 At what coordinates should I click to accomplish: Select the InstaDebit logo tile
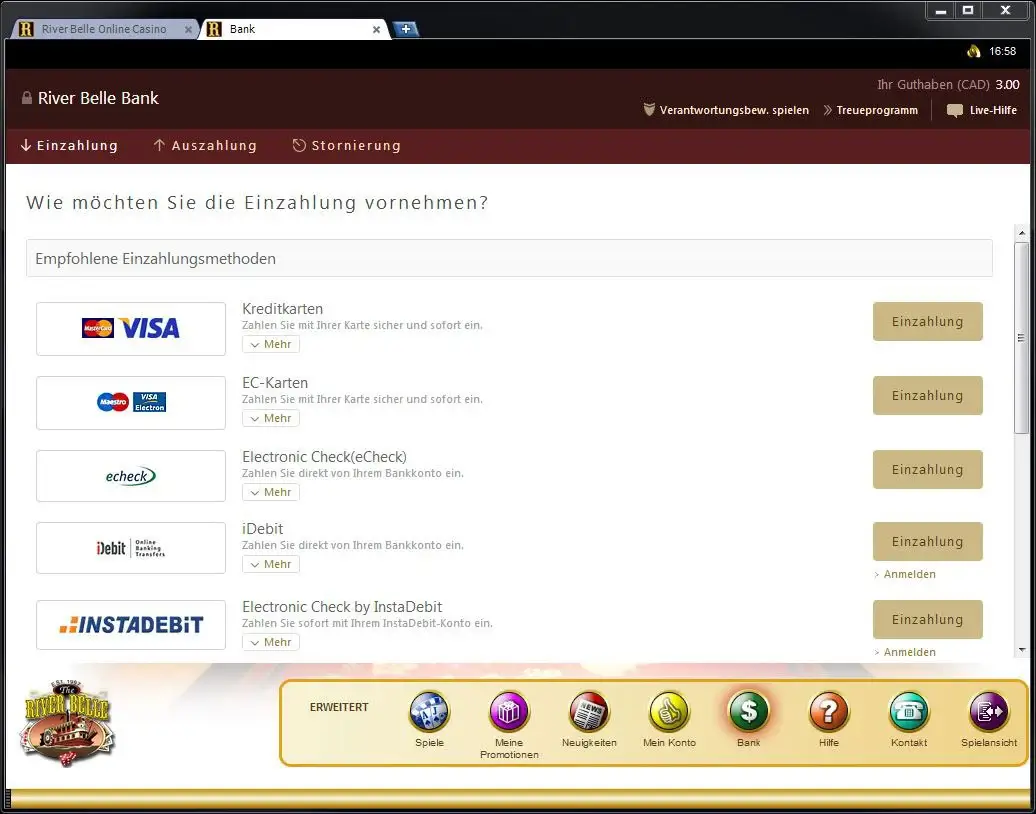pos(131,625)
